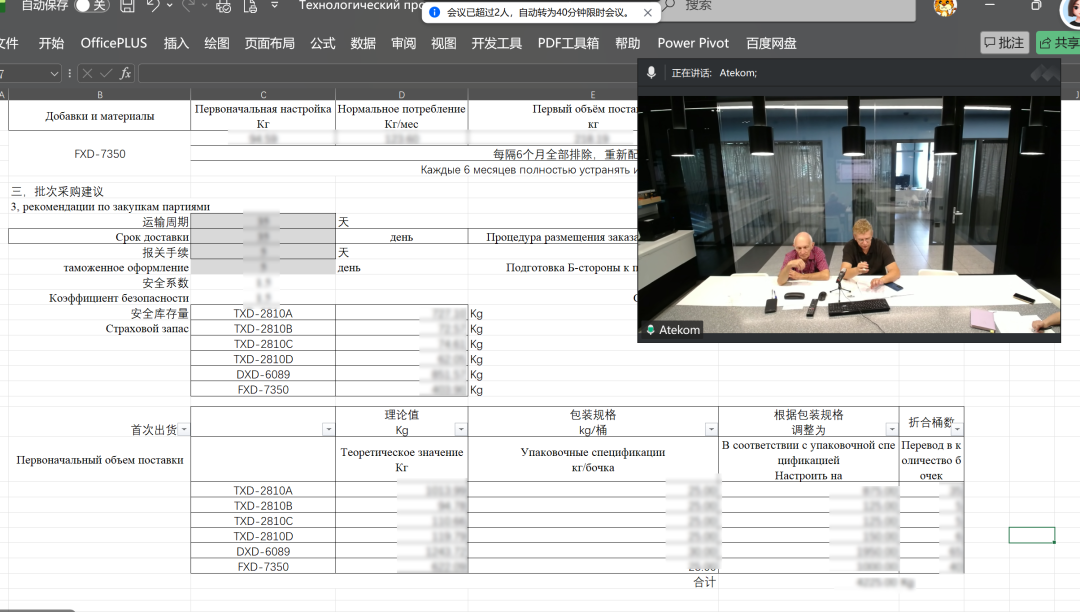
Task: Click the microphone icon in meeting speaker bar
Action: pyautogui.click(x=651, y=72)
